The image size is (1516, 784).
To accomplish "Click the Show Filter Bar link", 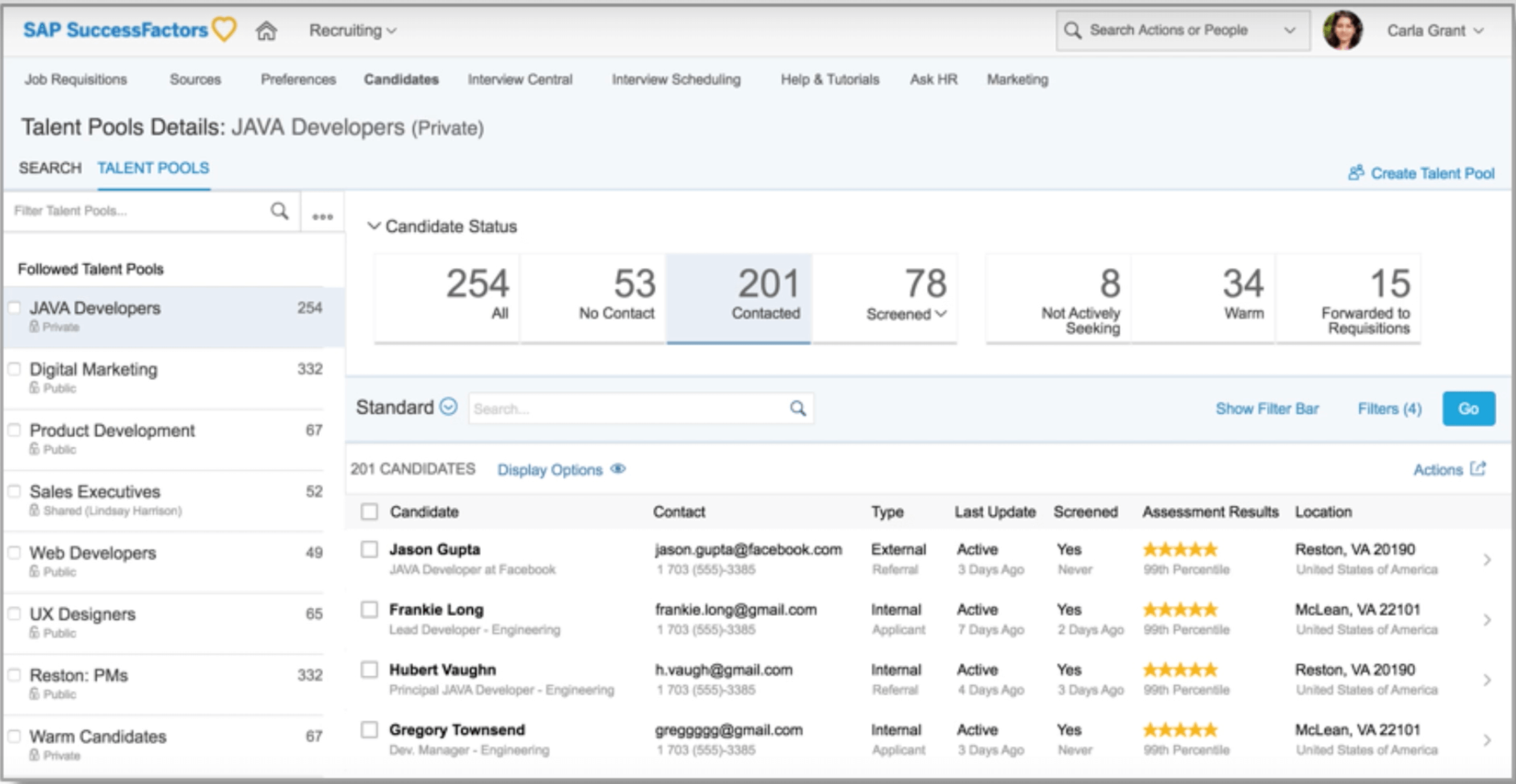I will point(1264,408).
